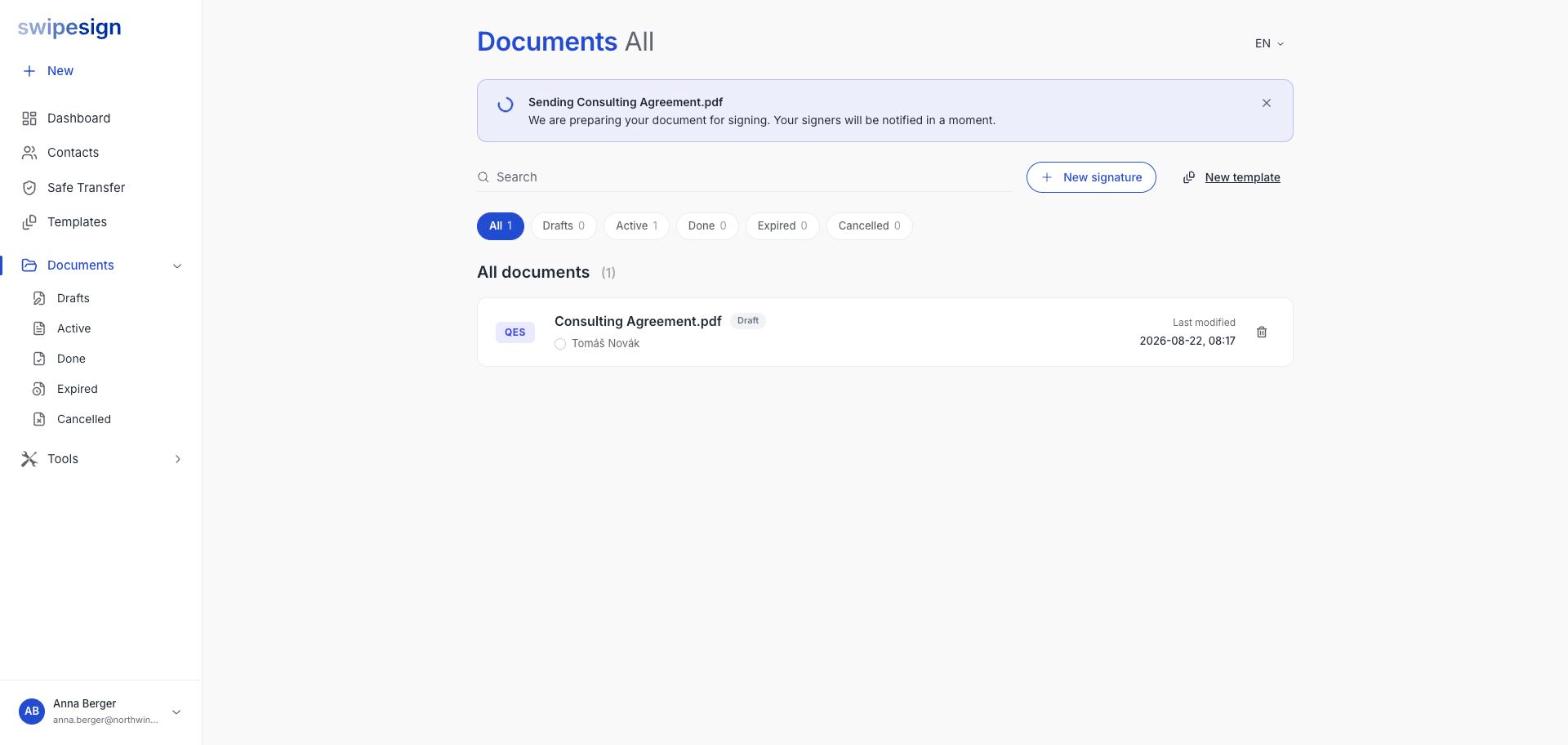1568x745 pixels.
Task: Open Safe Transfer label in sidebar
Action: 86,188
